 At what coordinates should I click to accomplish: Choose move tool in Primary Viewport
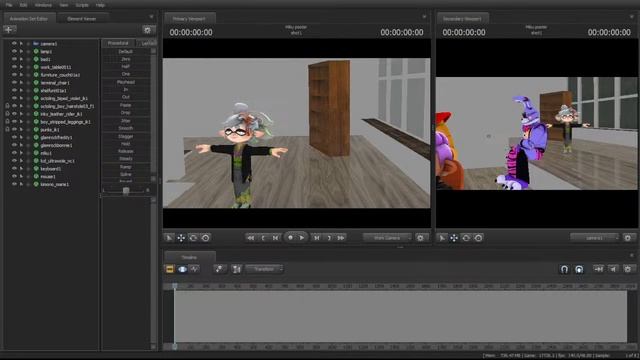181,238
